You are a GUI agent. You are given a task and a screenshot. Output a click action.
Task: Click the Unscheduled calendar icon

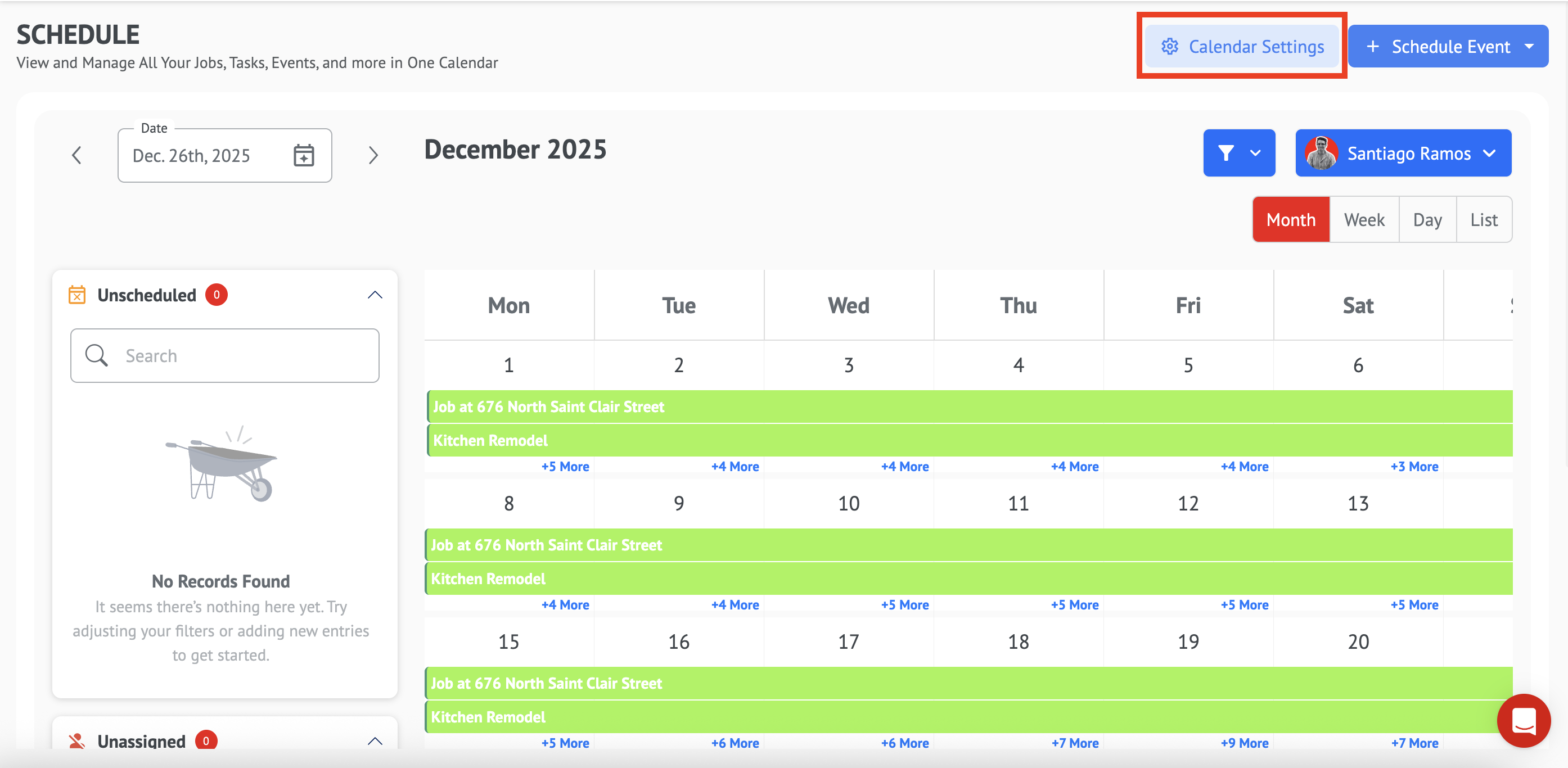[x=76, y=295]
